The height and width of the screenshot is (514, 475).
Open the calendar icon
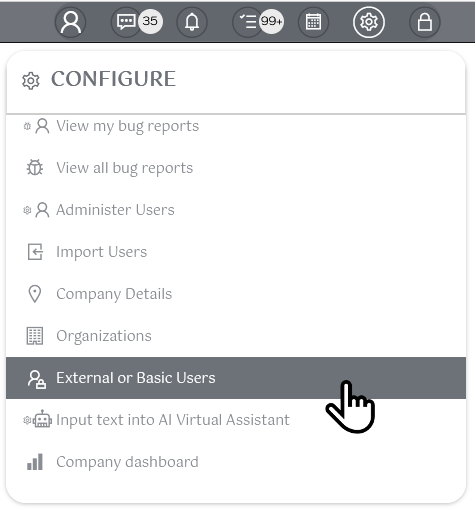[x=313, y=22]
